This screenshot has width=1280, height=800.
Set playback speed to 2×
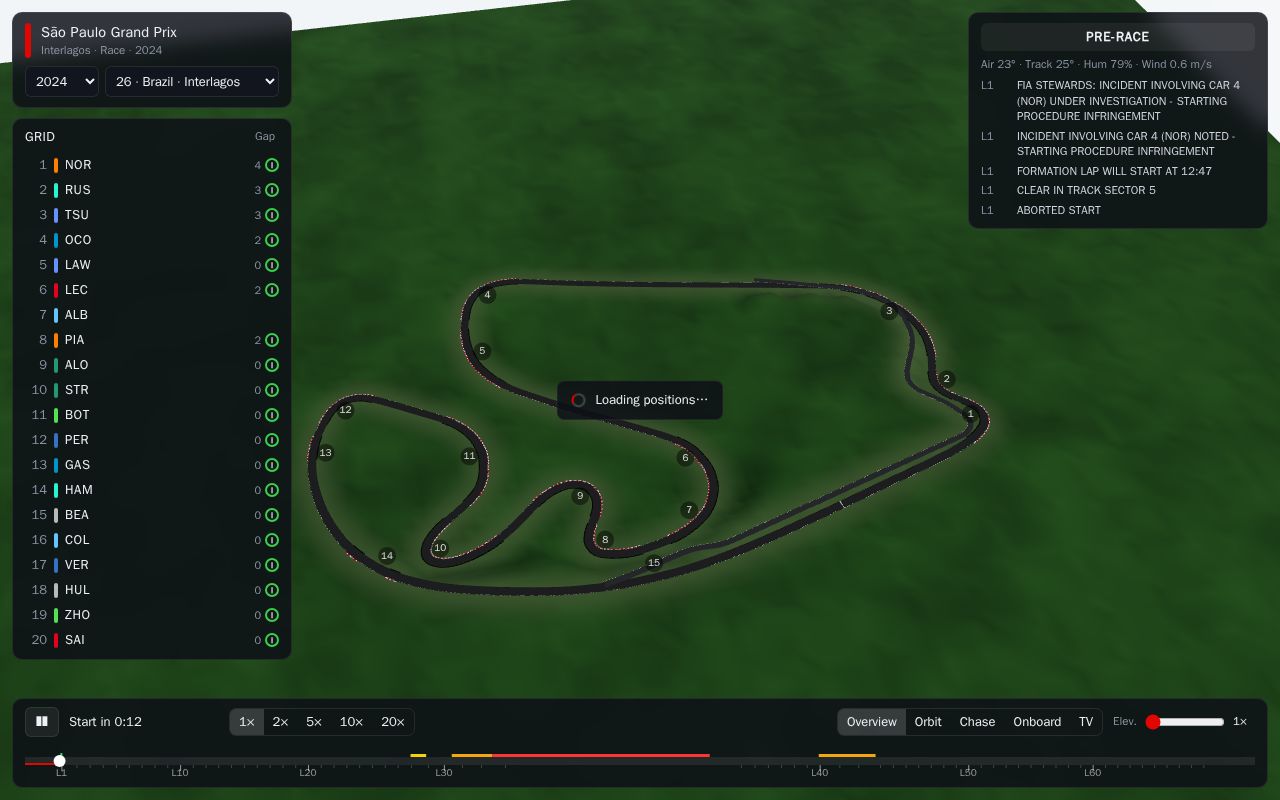(x=281, y=722)
